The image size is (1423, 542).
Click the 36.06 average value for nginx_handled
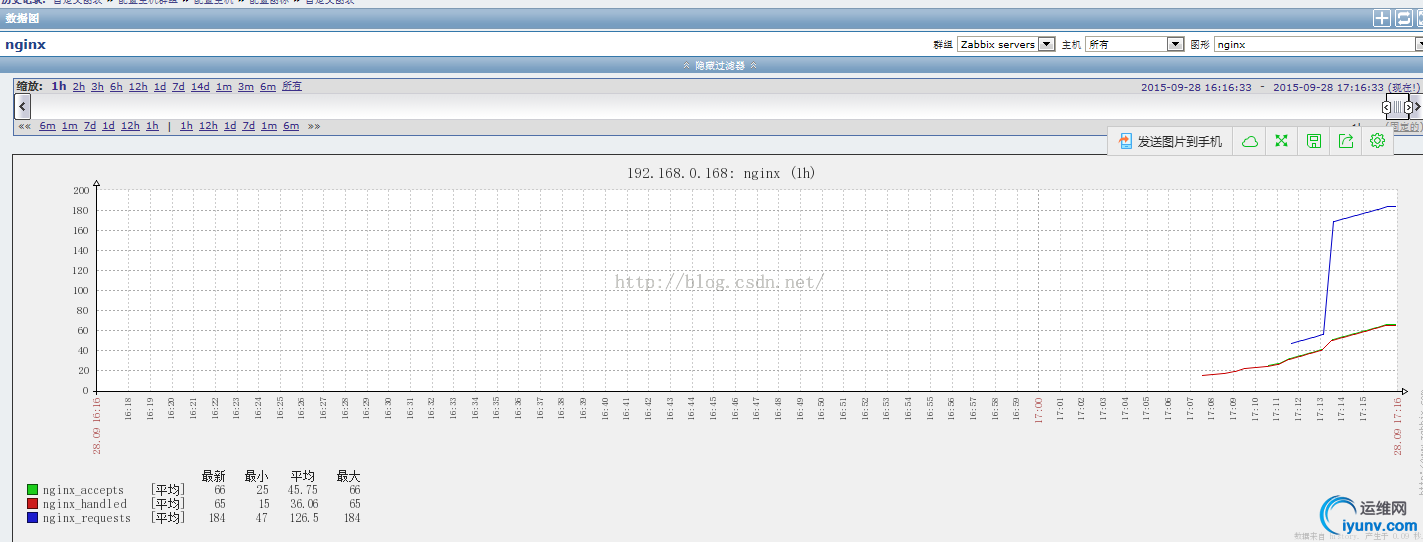[x=303, y=504]
